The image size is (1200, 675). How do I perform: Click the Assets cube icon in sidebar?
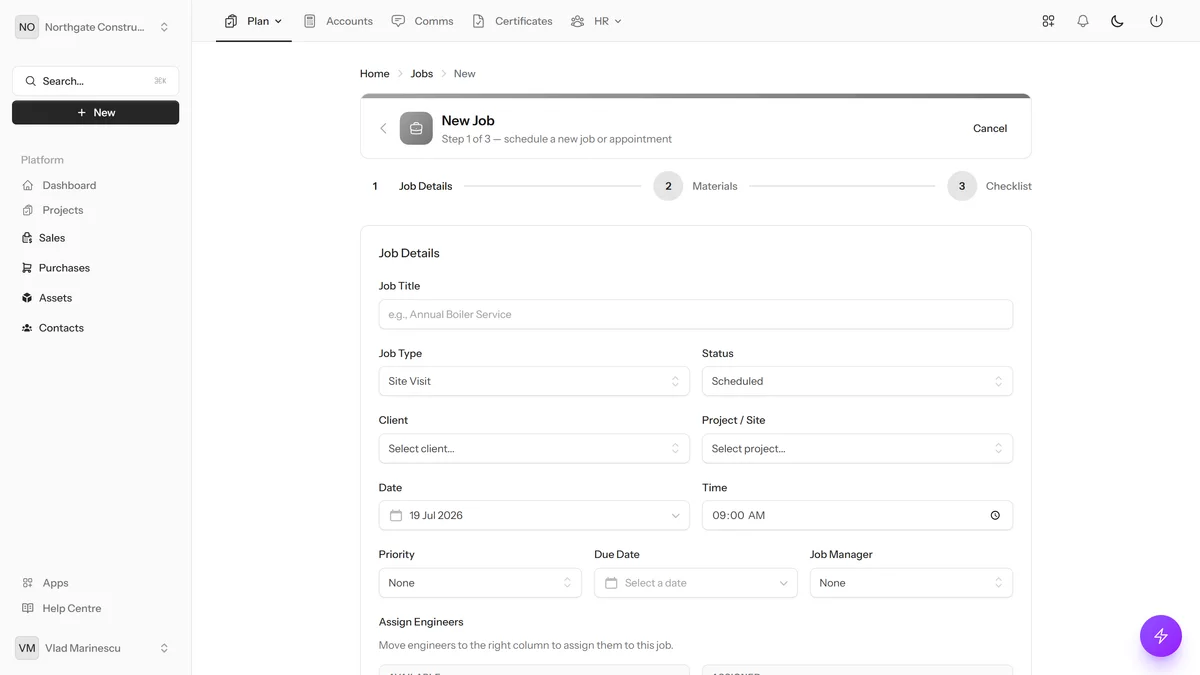pos(27,298)
